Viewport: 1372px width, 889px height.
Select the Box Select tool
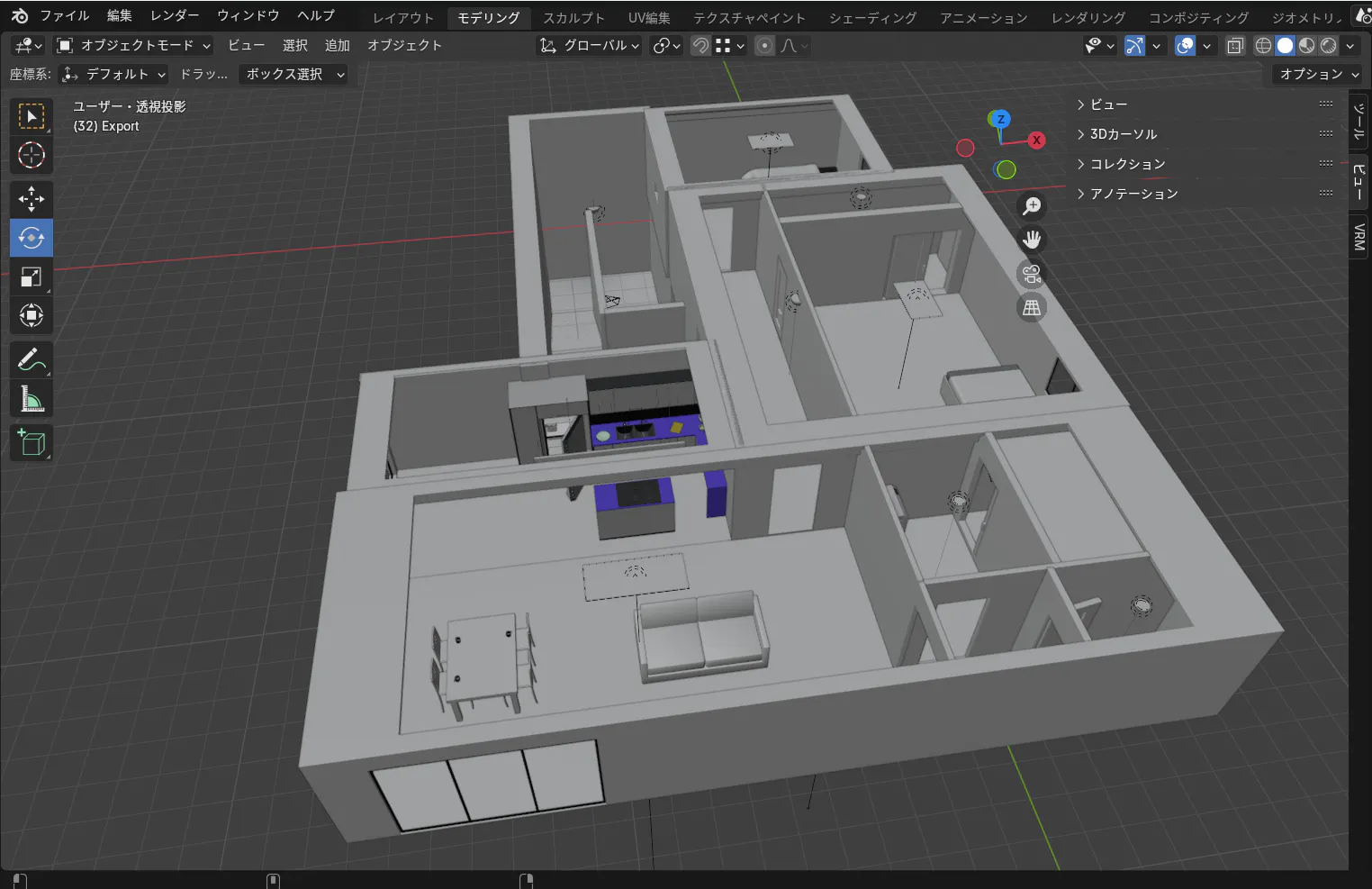tap(32, 116)
